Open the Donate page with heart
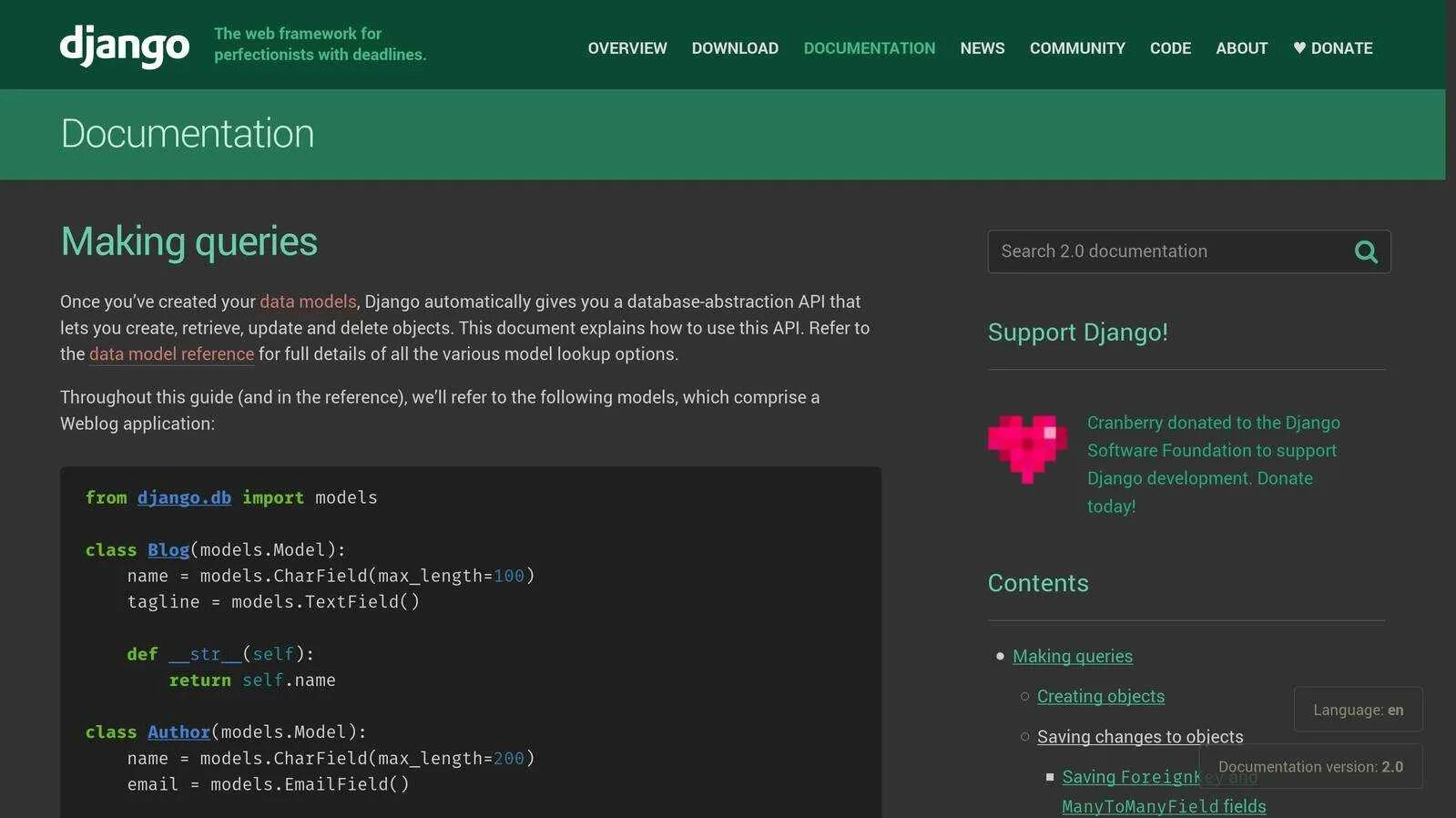 pyautogui.click(x=1332, y=48)
